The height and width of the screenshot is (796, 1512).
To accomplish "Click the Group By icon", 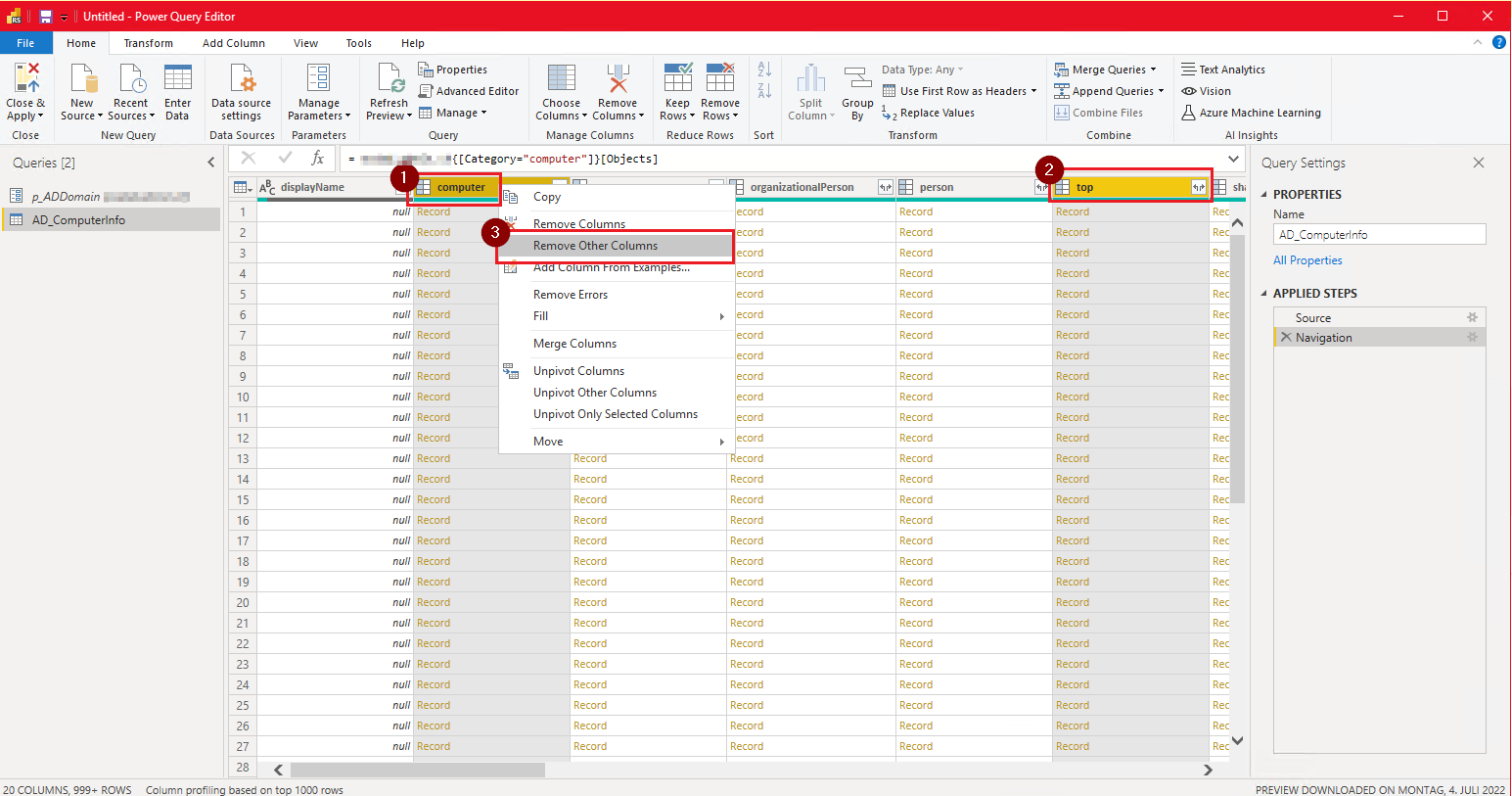I will (857, 78).
